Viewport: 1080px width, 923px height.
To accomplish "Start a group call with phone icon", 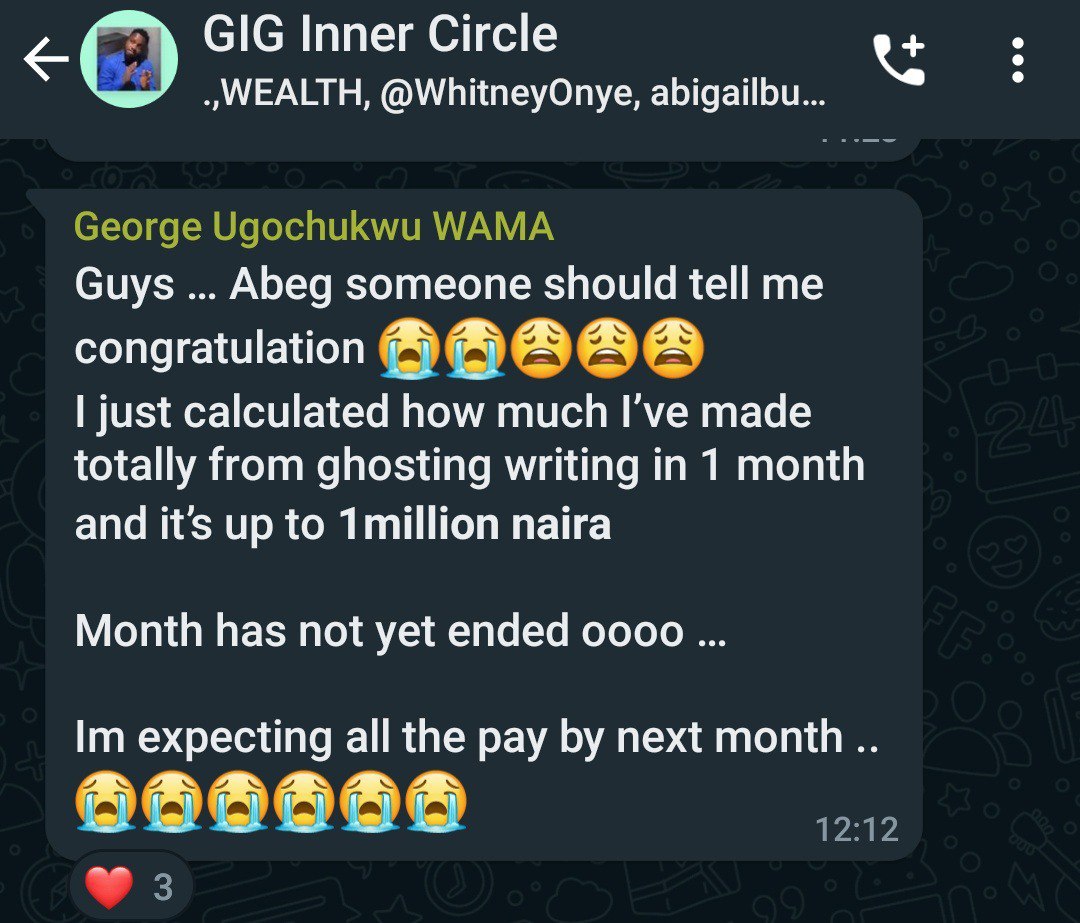I will 899,60.
